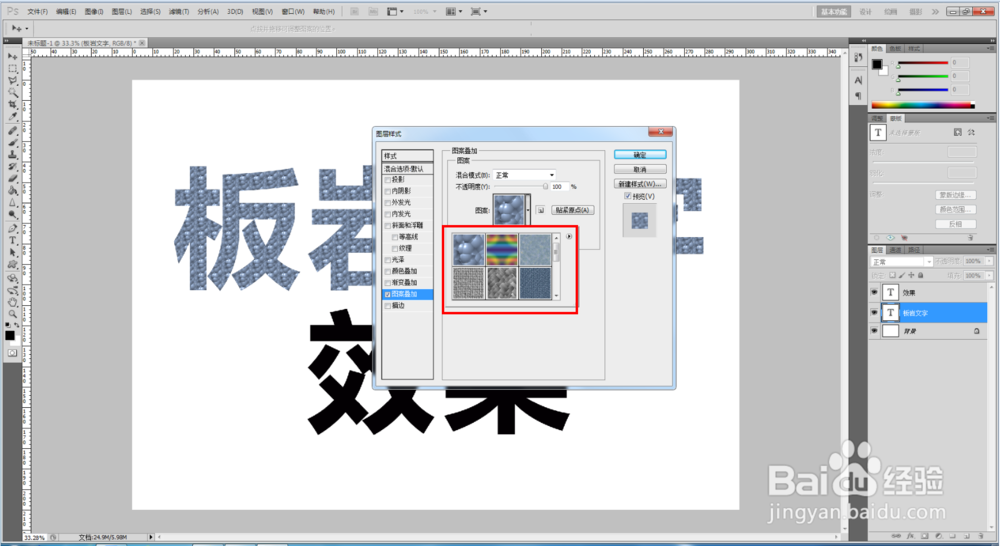This screenshot has height=546, width=1000.
Task: Open the Character panel icon
Action: (858, 80)
